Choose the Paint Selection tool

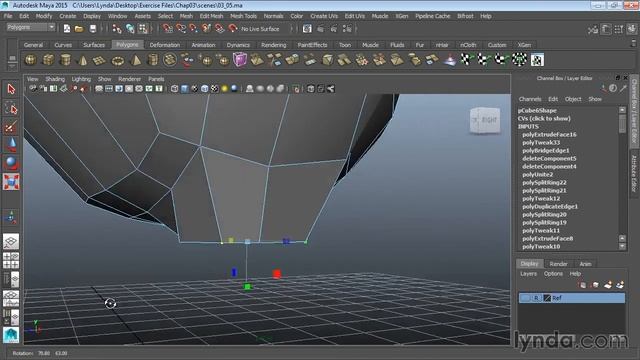pos(11,127)
